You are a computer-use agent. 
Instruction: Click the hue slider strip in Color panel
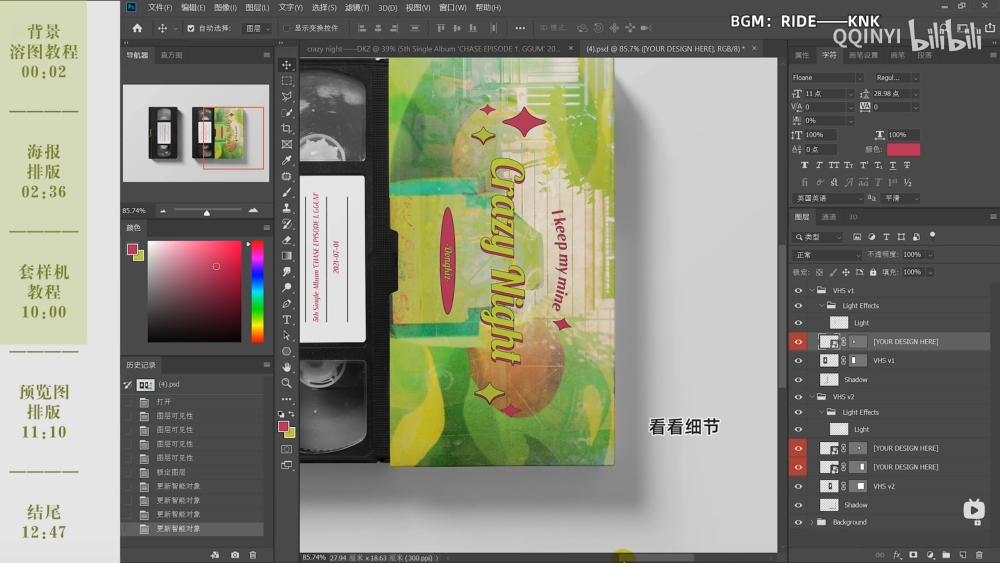coord(258,291)
